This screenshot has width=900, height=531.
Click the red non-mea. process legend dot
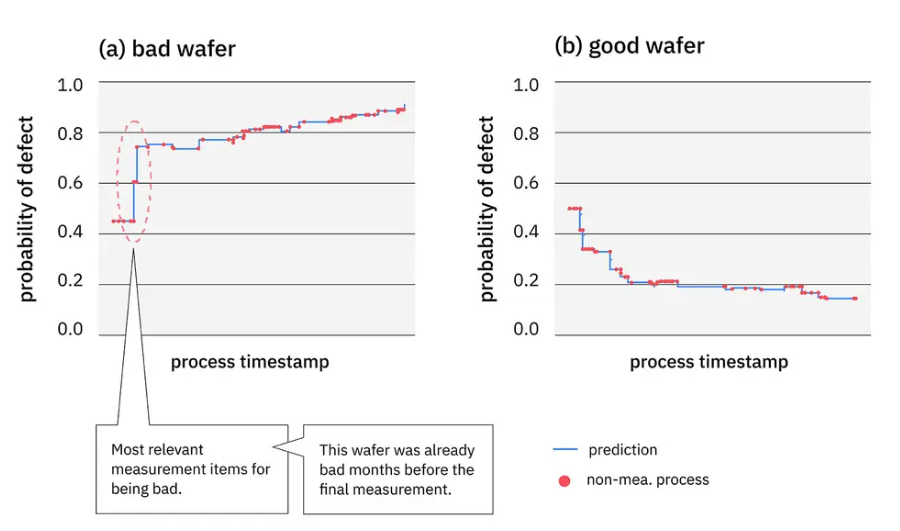tap(565, 481)
